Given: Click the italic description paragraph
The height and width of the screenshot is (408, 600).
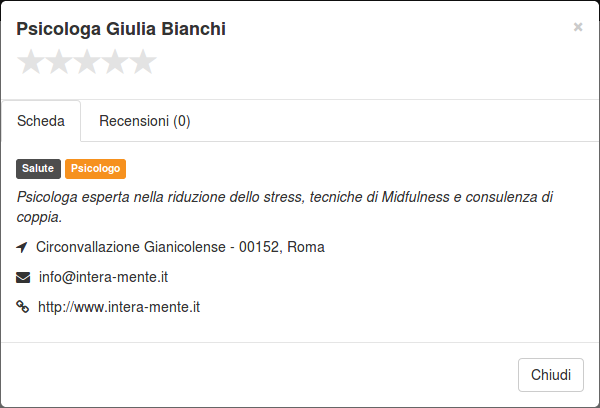Looking at the screenshot, I should point(285,207).
